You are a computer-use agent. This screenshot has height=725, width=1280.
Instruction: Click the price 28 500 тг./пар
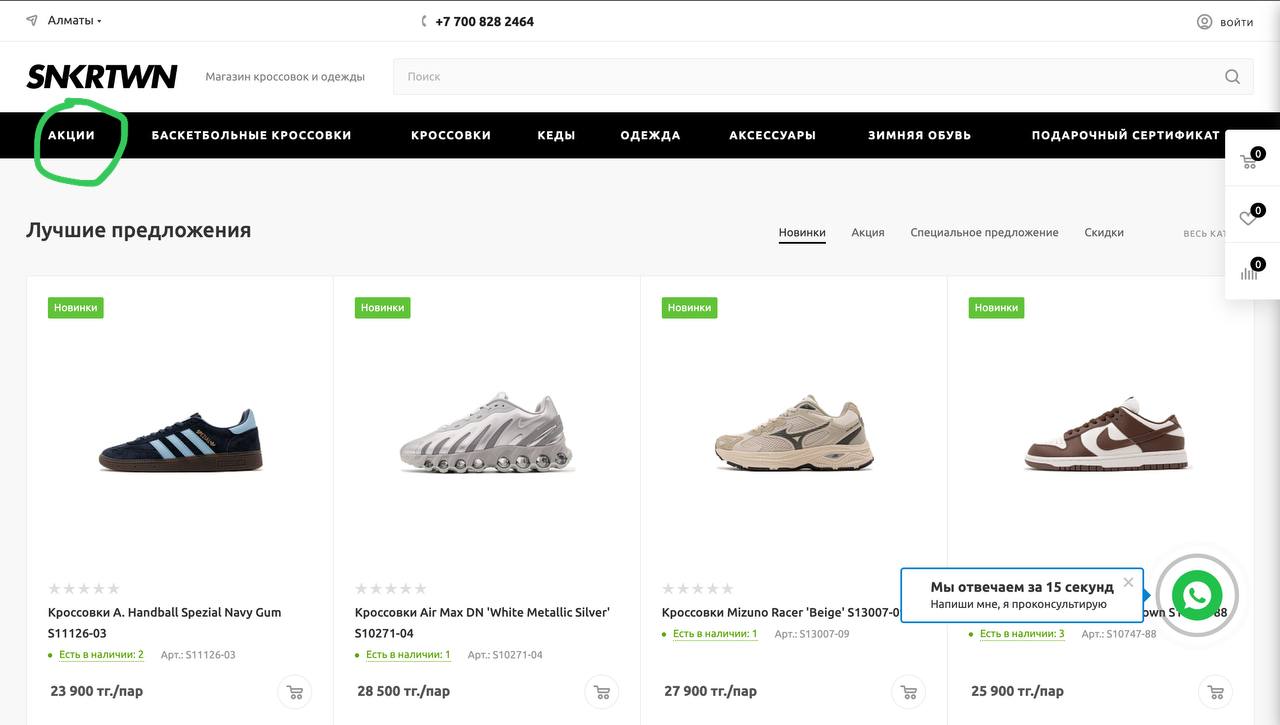(404, 691)
